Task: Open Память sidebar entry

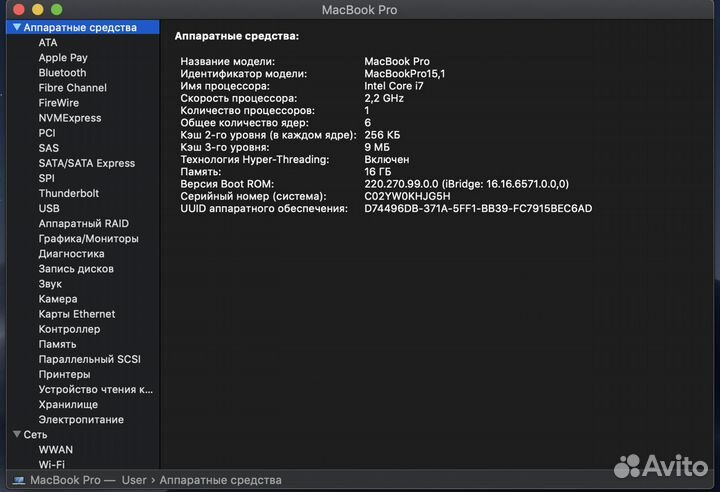Action: coord(57,344)
